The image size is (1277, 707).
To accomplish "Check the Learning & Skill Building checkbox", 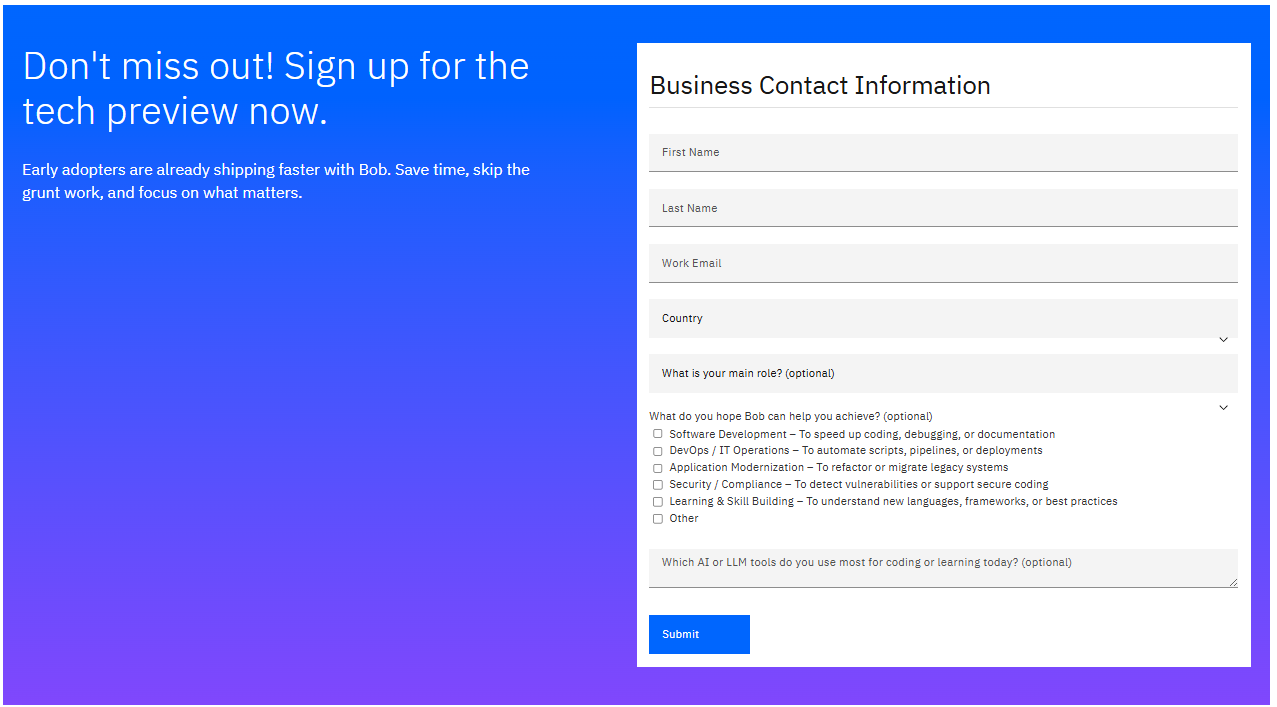I will (658, 501).
